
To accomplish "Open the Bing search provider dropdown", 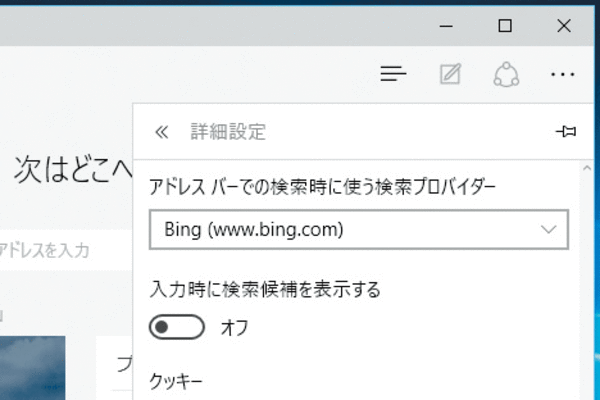I will (359, 229).
